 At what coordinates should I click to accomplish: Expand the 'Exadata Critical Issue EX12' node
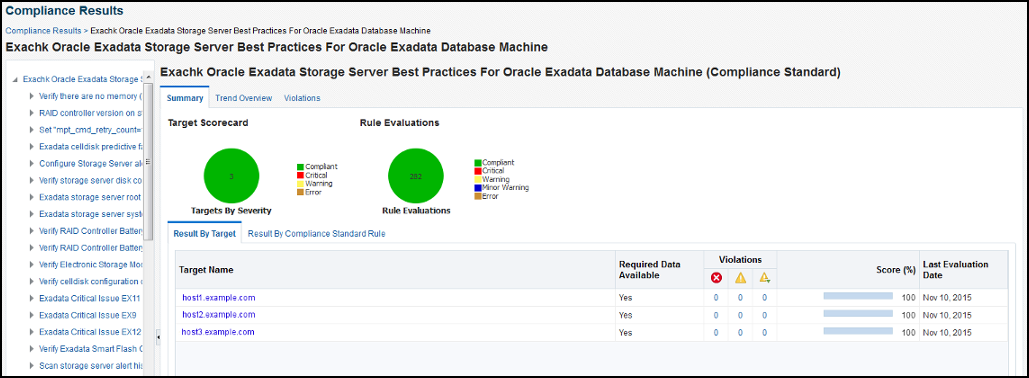click(32, 332)
